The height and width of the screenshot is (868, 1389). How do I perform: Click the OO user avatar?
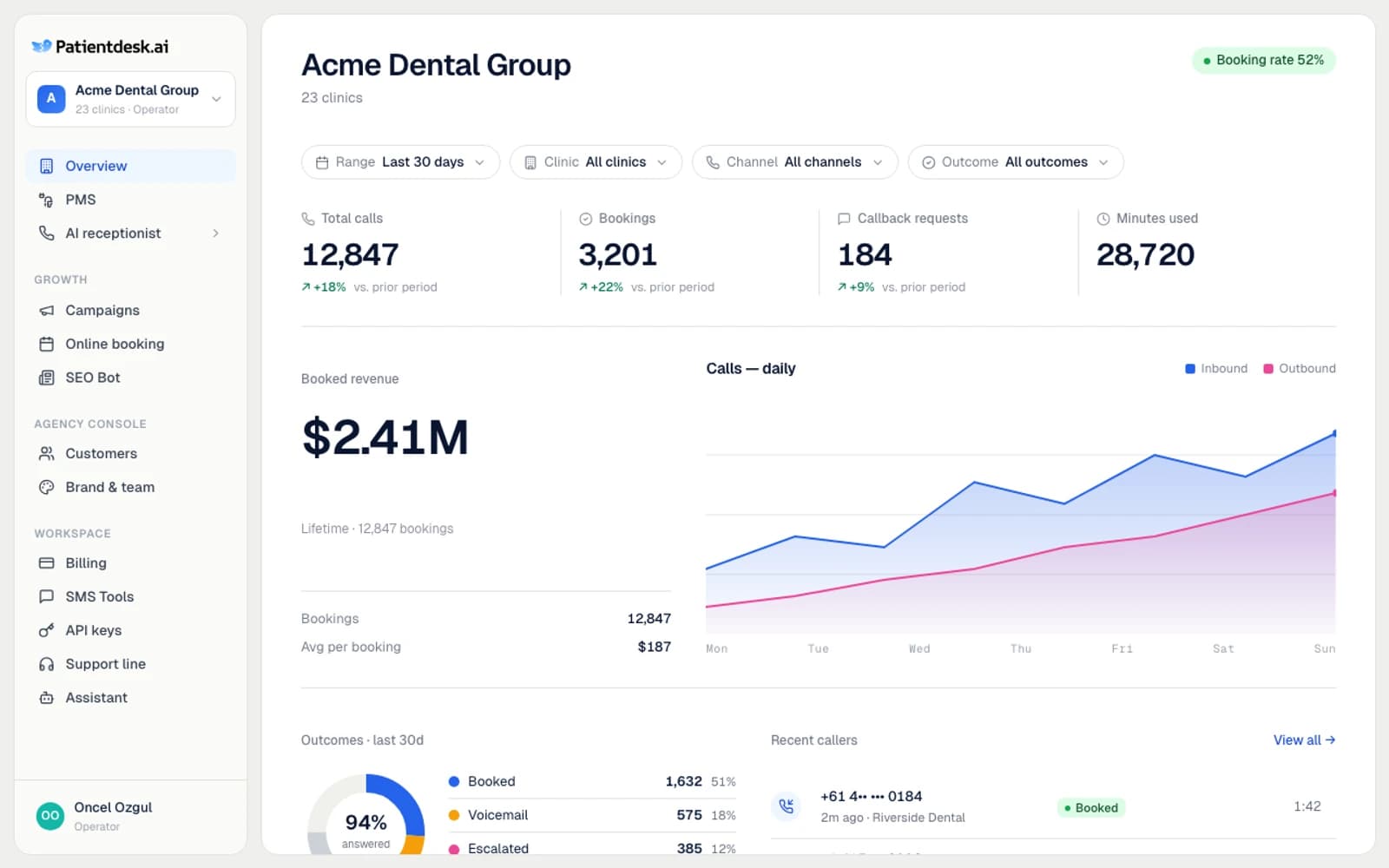(x=50, y=816)
